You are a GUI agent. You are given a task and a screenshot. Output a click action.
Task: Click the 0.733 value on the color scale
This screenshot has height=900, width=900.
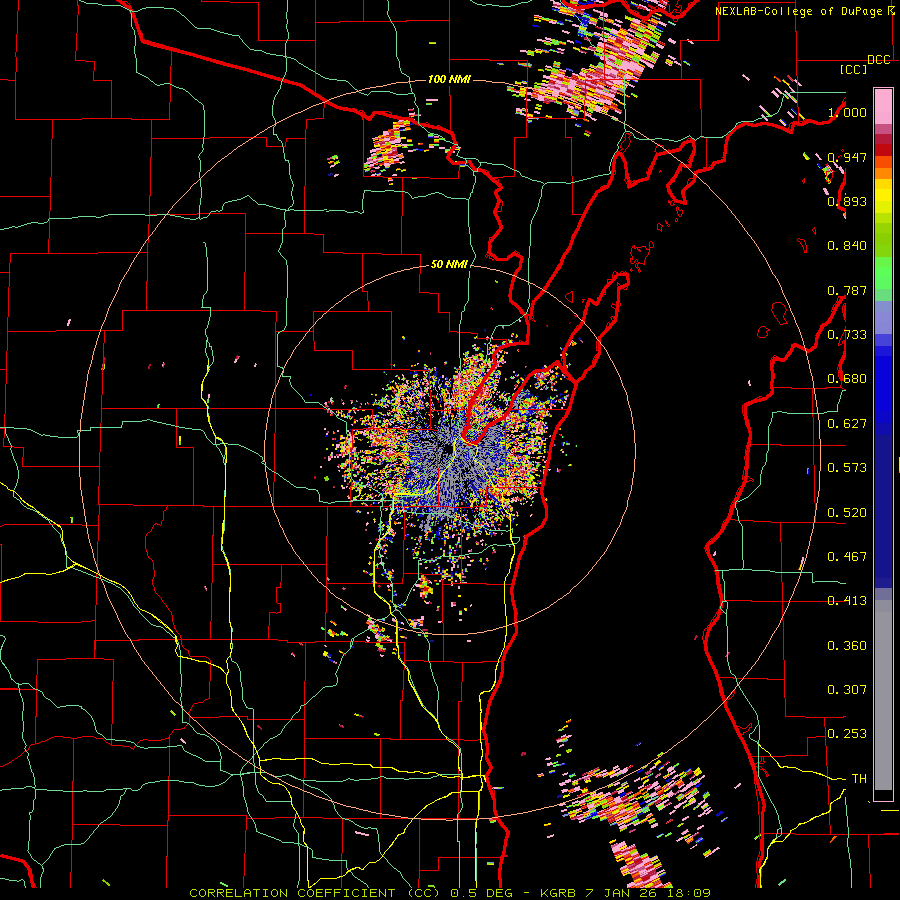(x=847, y=335)
